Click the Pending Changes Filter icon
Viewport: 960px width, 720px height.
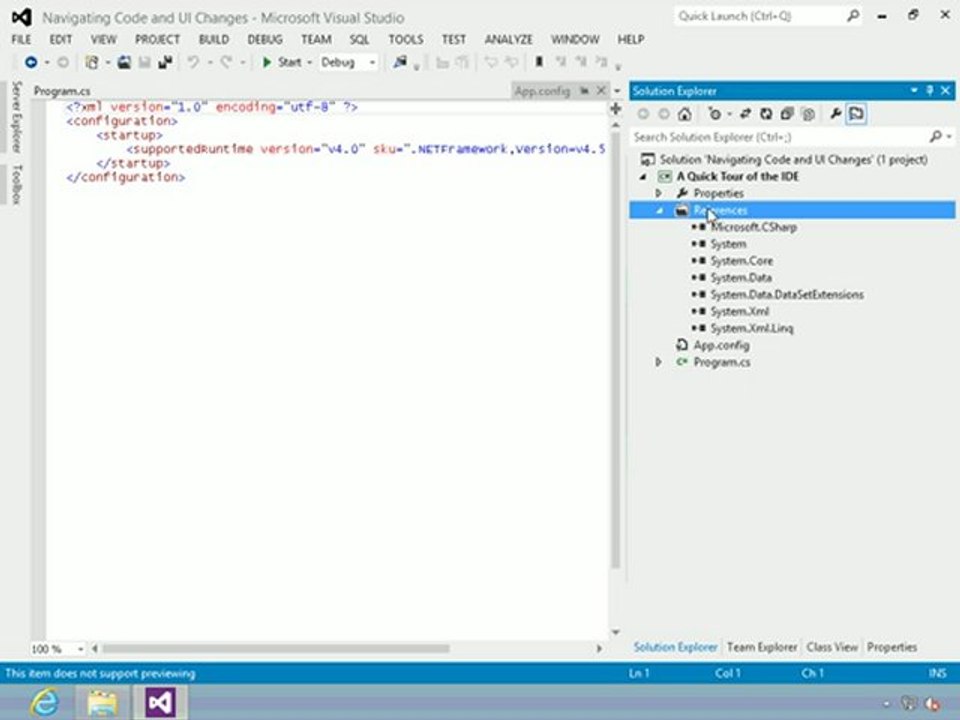(714, 114)
